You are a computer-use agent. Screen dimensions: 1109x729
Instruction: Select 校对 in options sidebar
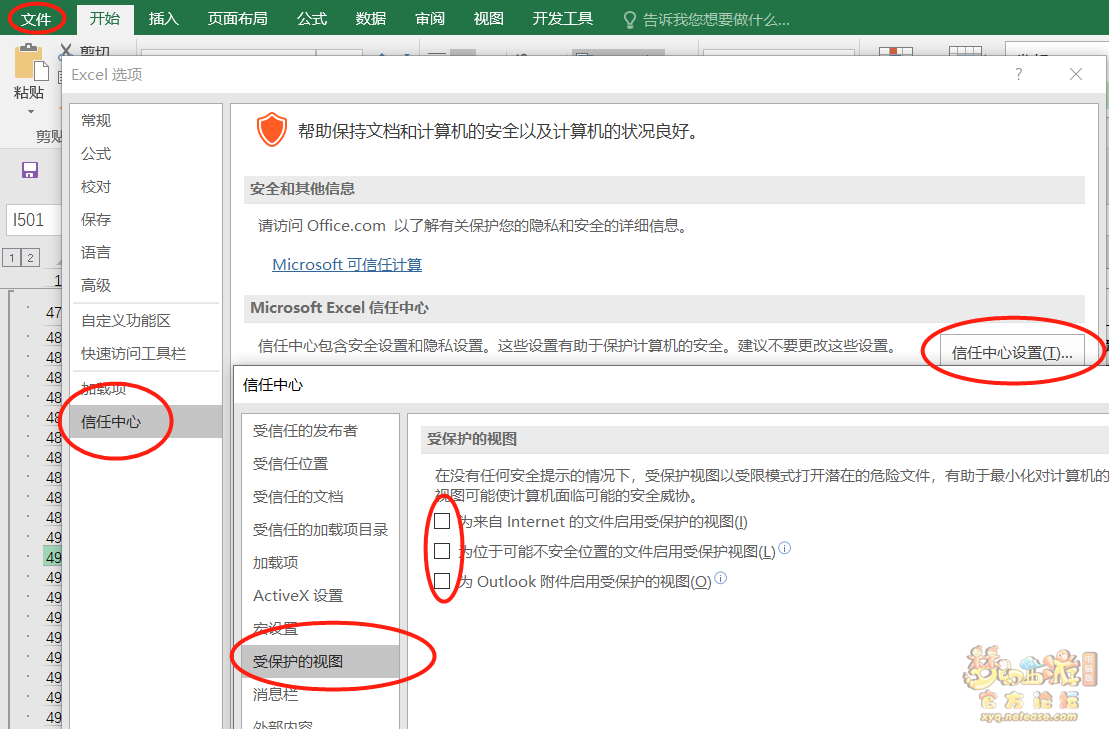pyautogui.click(x=146, y=187)
